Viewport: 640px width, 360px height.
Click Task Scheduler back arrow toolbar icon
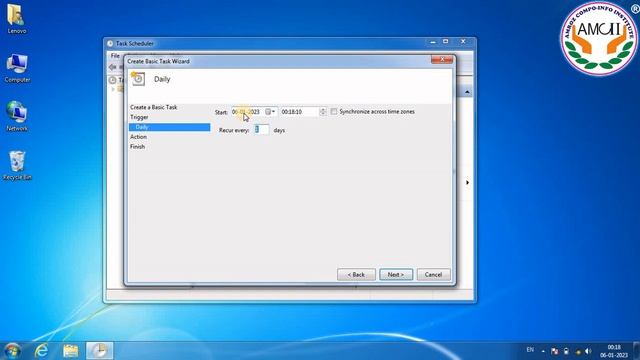click(x=113, y=67)
